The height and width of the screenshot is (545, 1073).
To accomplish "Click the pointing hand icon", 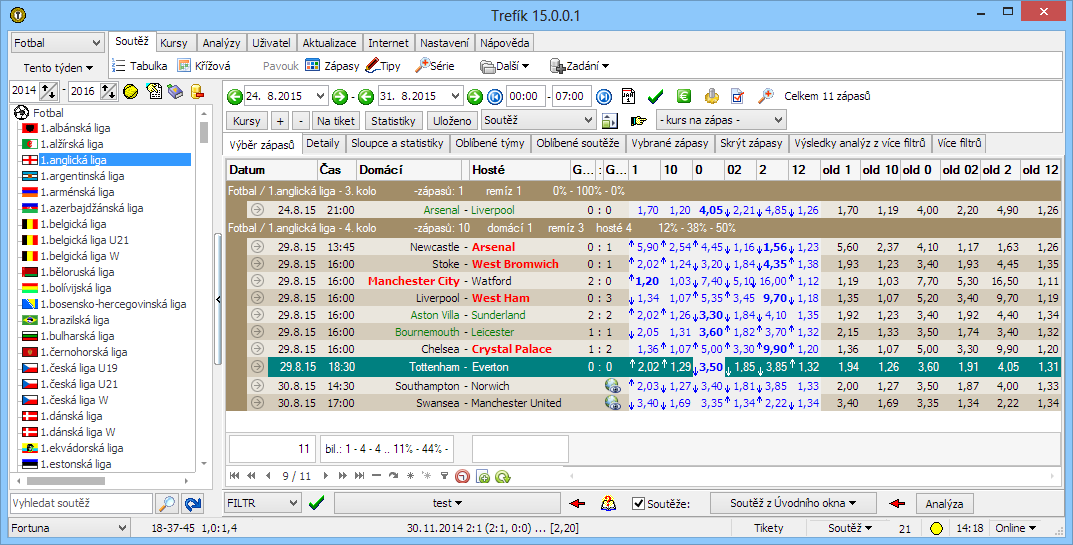I will [639, 121].
